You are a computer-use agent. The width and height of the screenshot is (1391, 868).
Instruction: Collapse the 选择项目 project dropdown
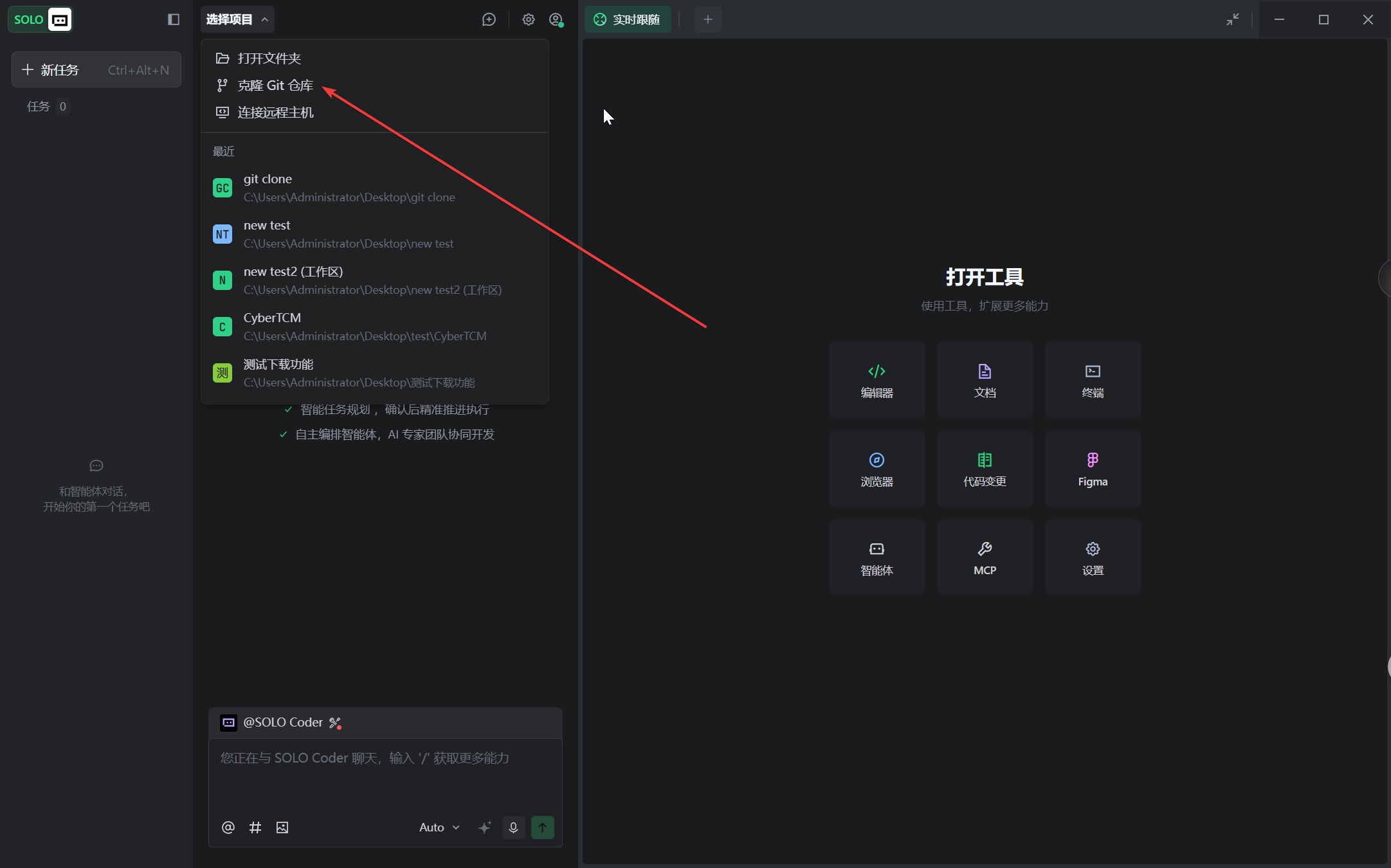(x=237, y=19)
